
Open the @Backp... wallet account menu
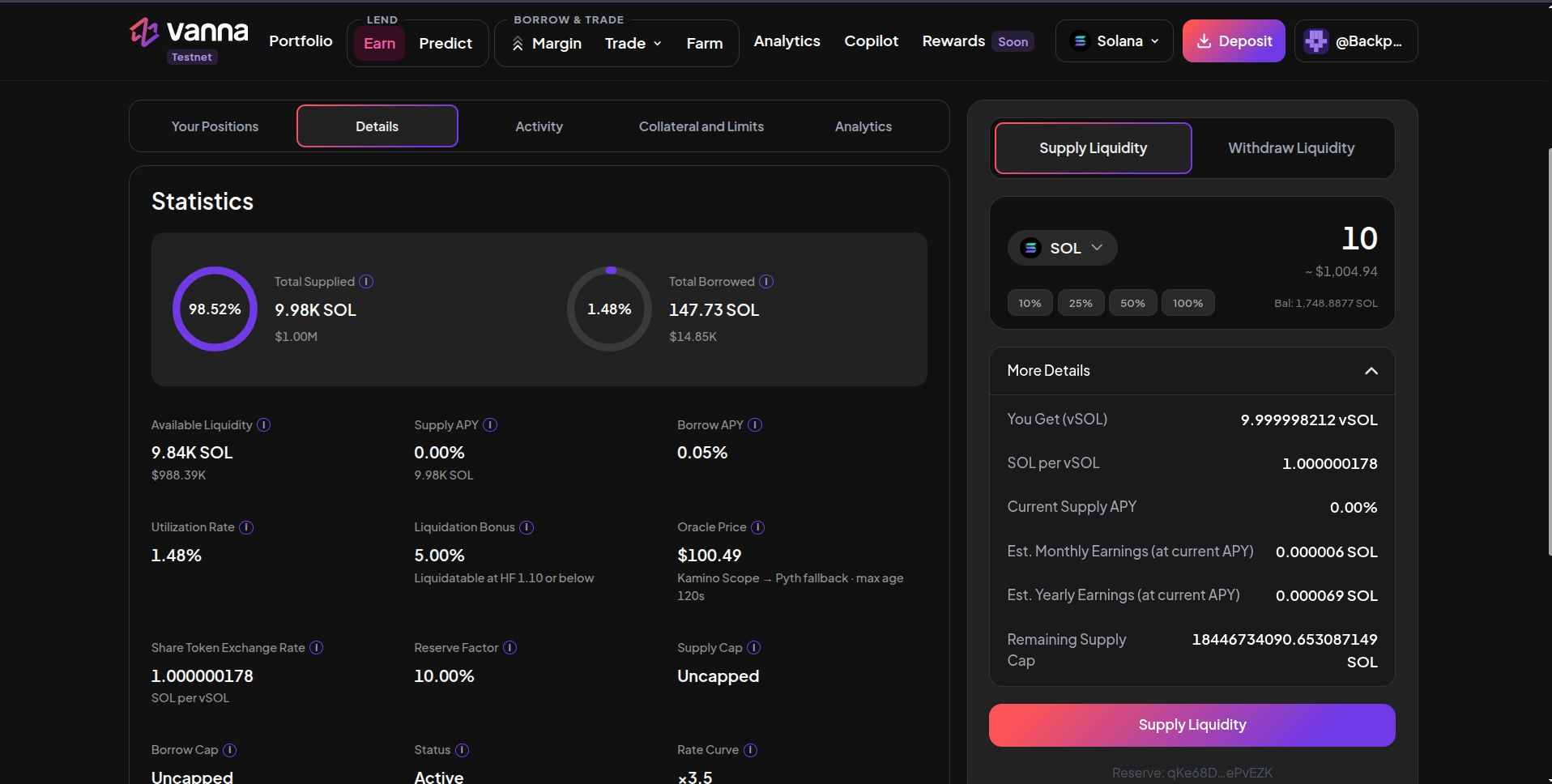click(x=1356, y=41)
